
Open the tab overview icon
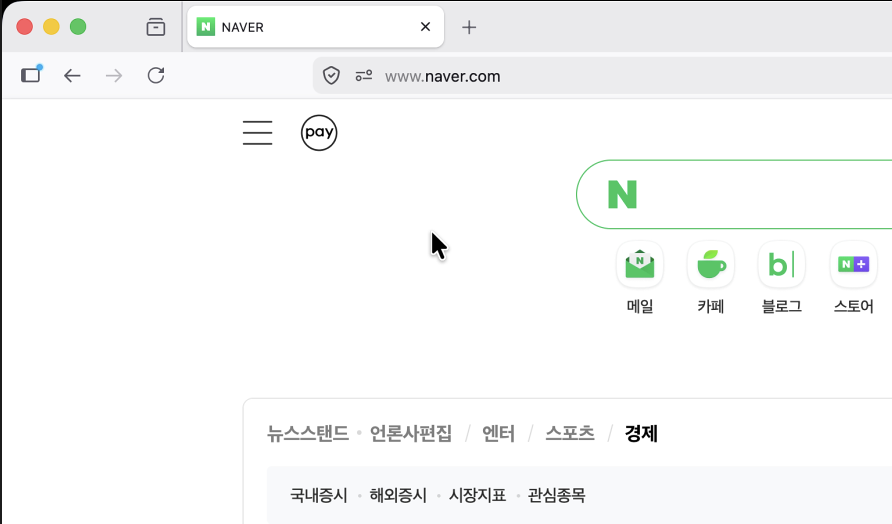tap(155, 27)
